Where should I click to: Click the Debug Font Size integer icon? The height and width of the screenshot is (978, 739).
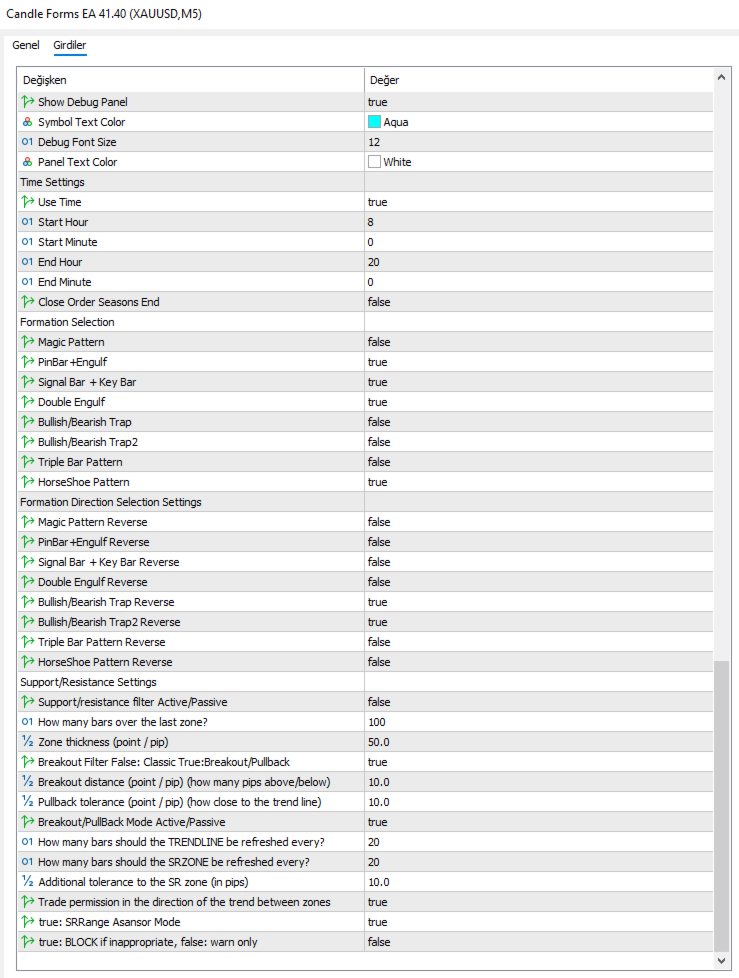point(27,142)
